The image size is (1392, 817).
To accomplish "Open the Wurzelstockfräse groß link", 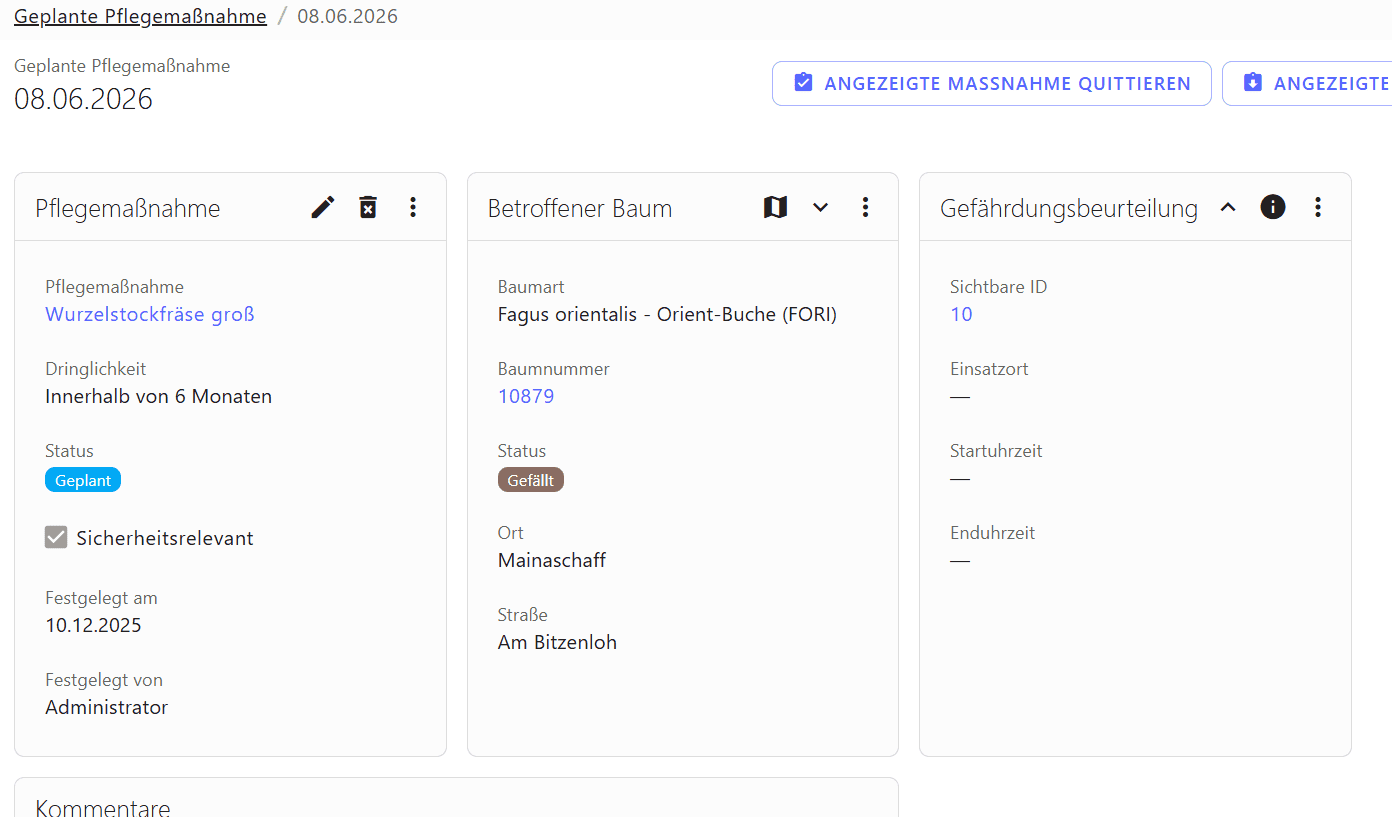I will (150, 314).
